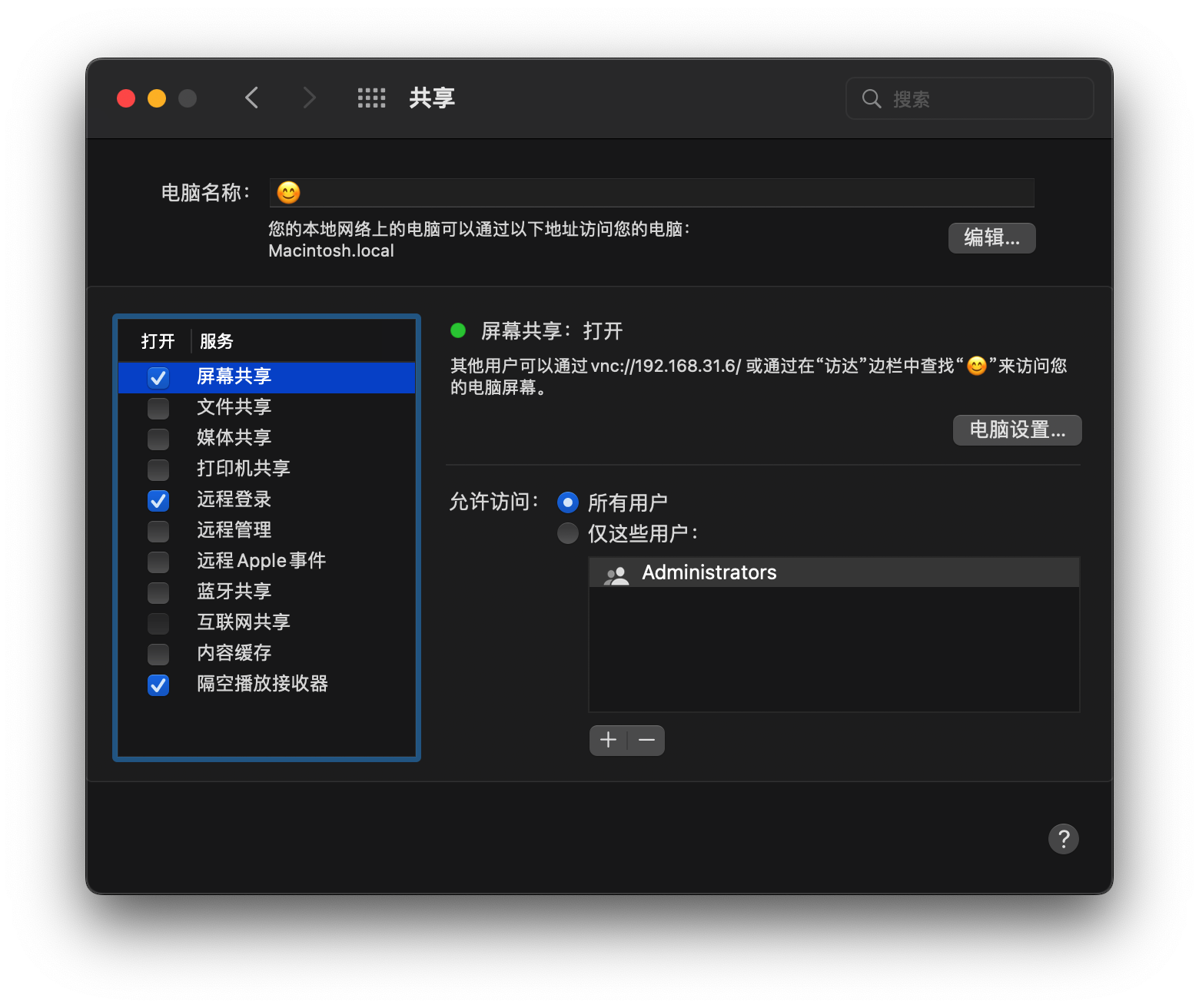Click the forward navigation arrow

(309, 98)
